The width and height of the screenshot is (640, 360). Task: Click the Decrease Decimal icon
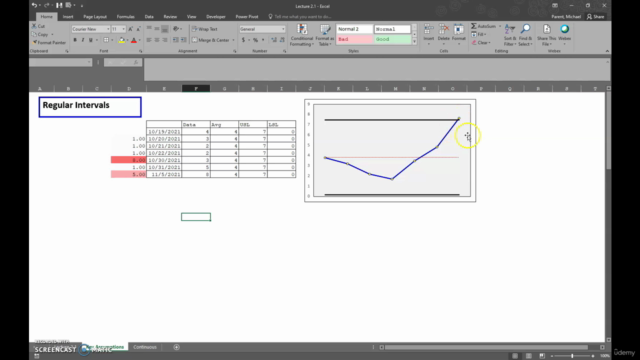pyautogui.click(x=282, y=40)
